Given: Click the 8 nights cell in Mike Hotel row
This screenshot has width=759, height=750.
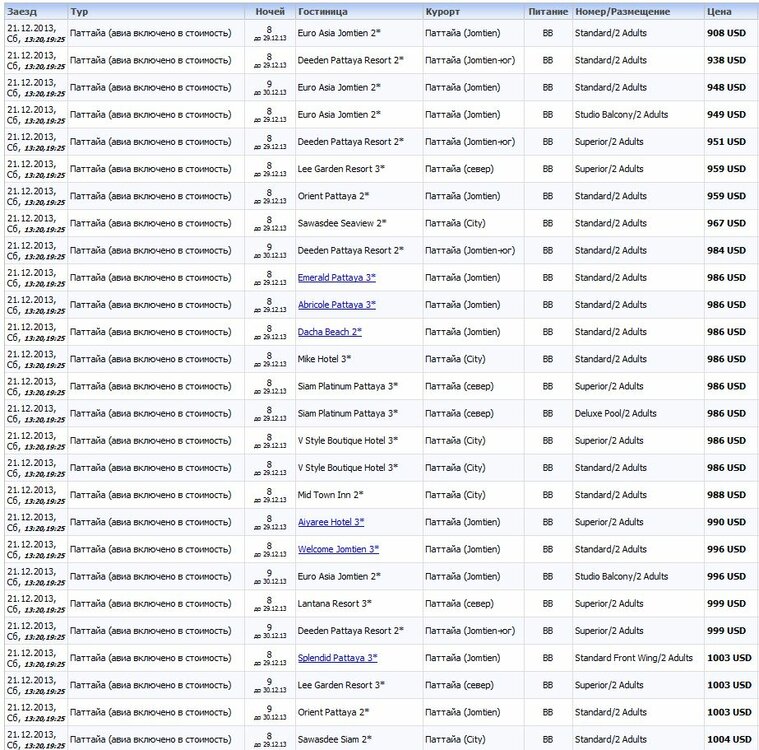Looking at the screenshot, I should click(270, 359).
